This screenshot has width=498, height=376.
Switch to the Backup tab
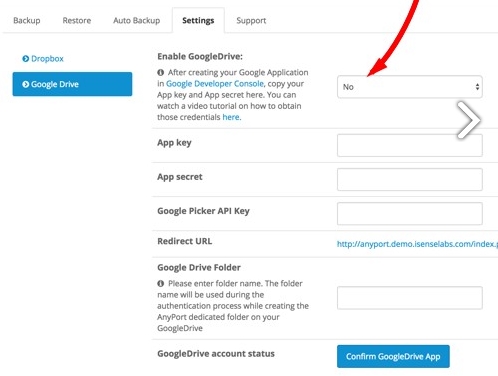27,21
